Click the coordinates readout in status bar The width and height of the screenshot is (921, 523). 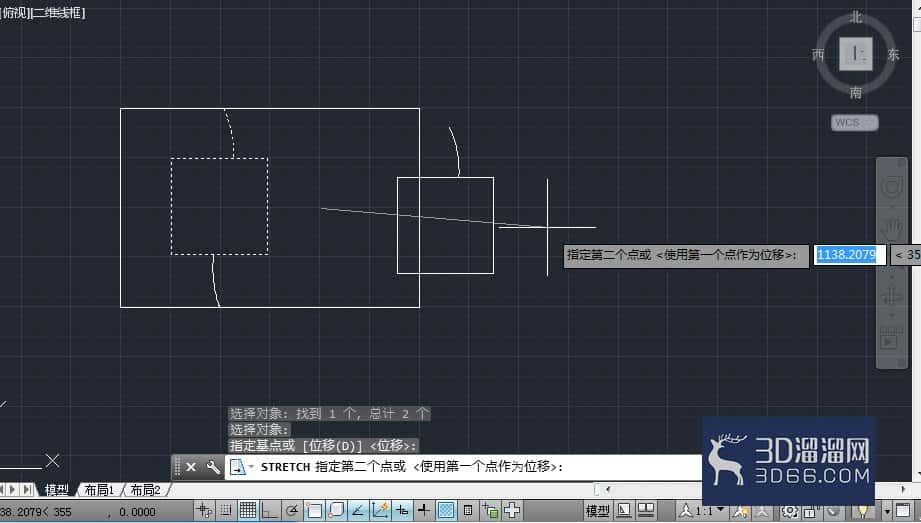[78, 512]
